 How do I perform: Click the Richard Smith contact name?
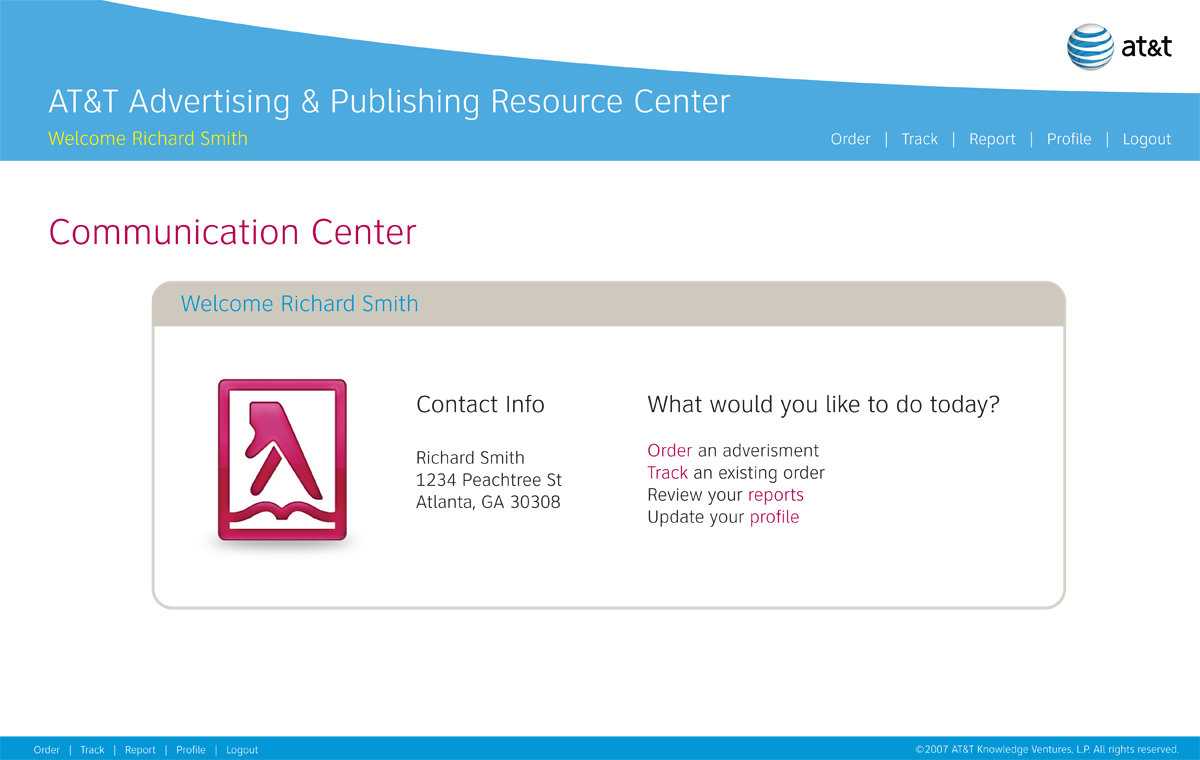[x=470, y=457]
